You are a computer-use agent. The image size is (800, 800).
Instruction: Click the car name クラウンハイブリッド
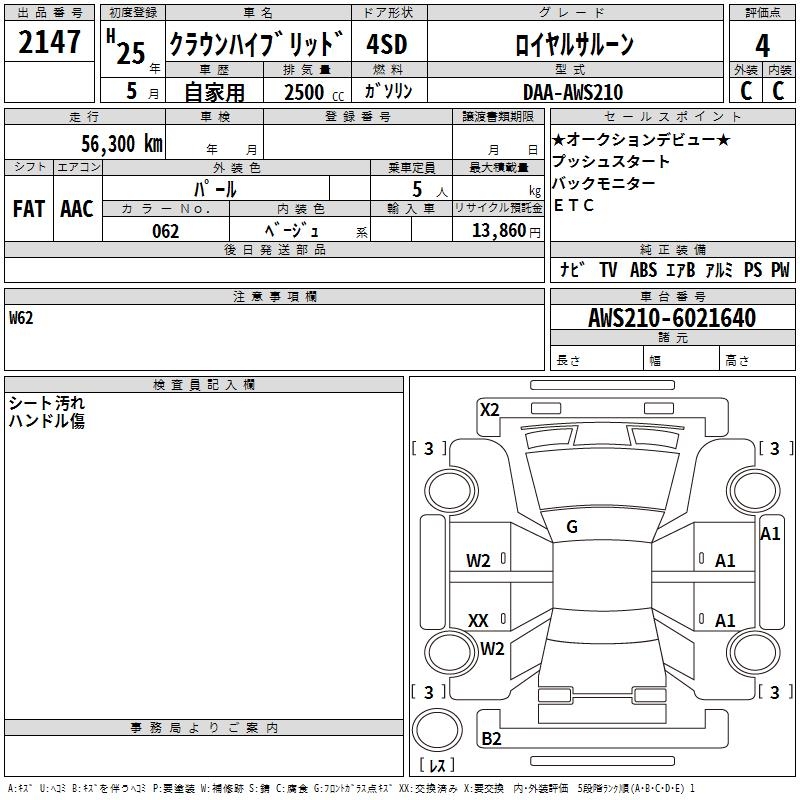click(256, 45)
